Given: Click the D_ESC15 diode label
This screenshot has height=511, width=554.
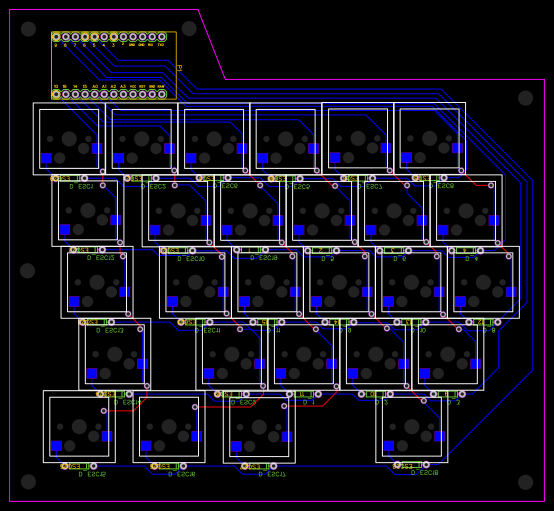Looking at the screenshot, I should [92, 475].
